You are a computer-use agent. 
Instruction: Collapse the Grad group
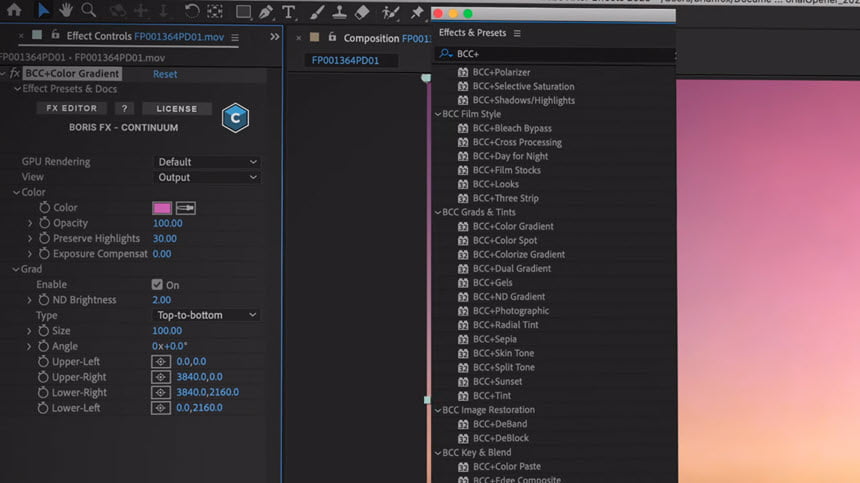16,269
